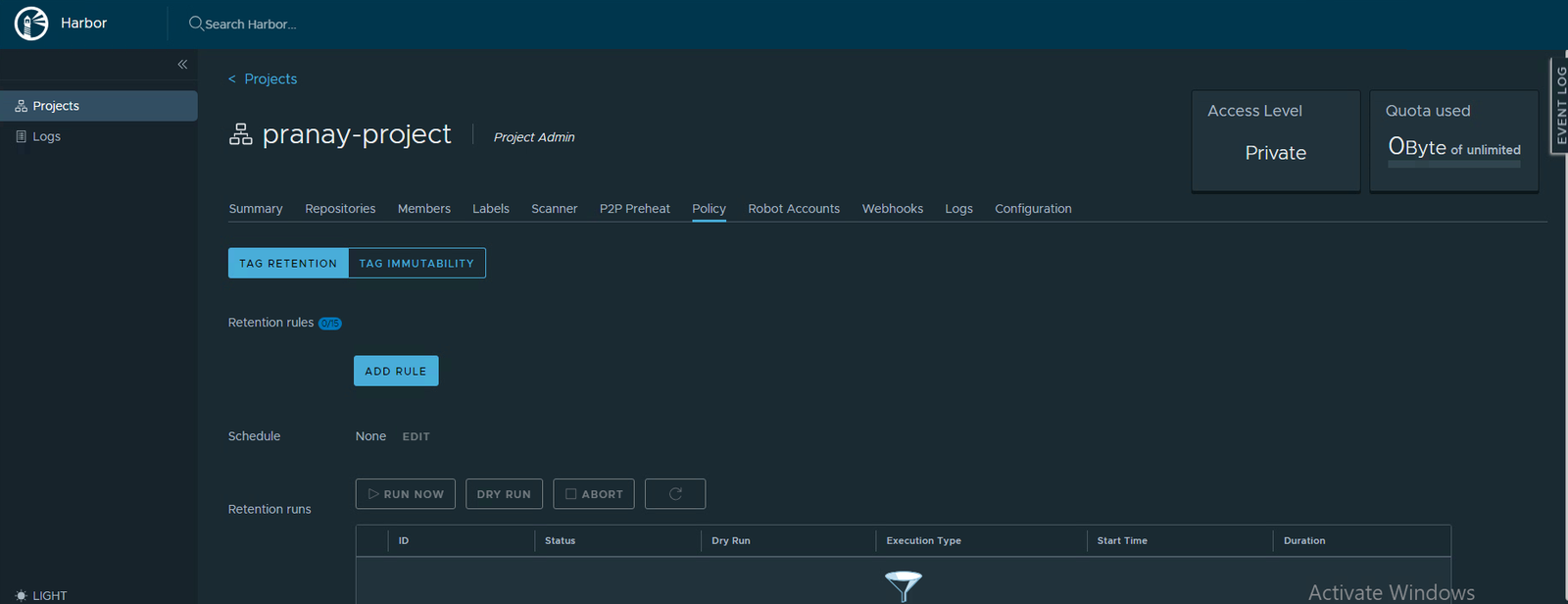Open Logs in the sidebar
The image size is (1568, 604).
point(99,136)
